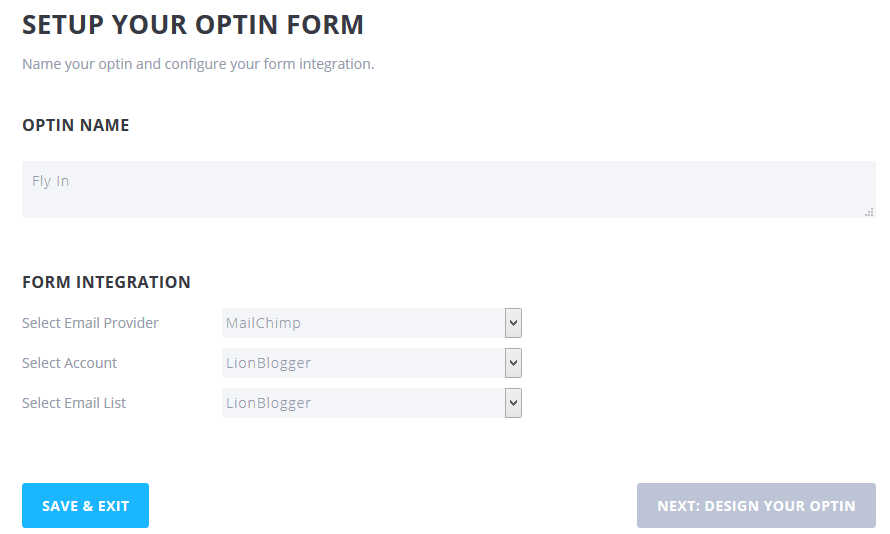Click the arrow beside MailChimp
This screenshot has height=534, width=890.
tap(513, 323)
